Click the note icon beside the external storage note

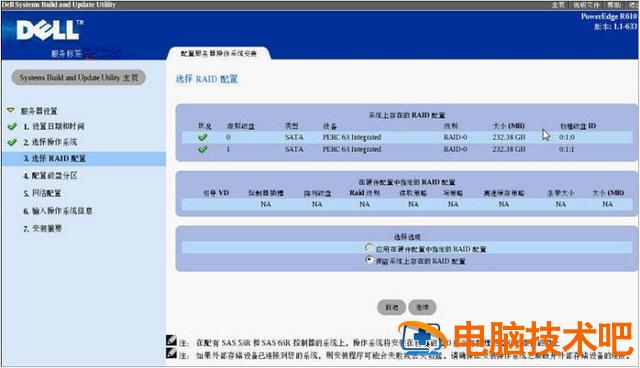tap(171, 352)
